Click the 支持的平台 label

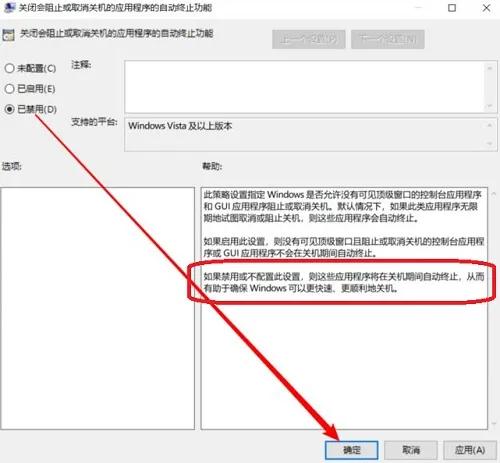[x=94, y=122]
